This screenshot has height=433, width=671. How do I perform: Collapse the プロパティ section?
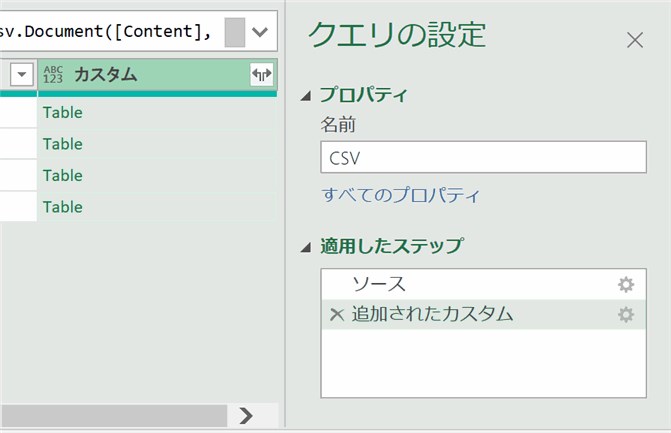(306, 96)
